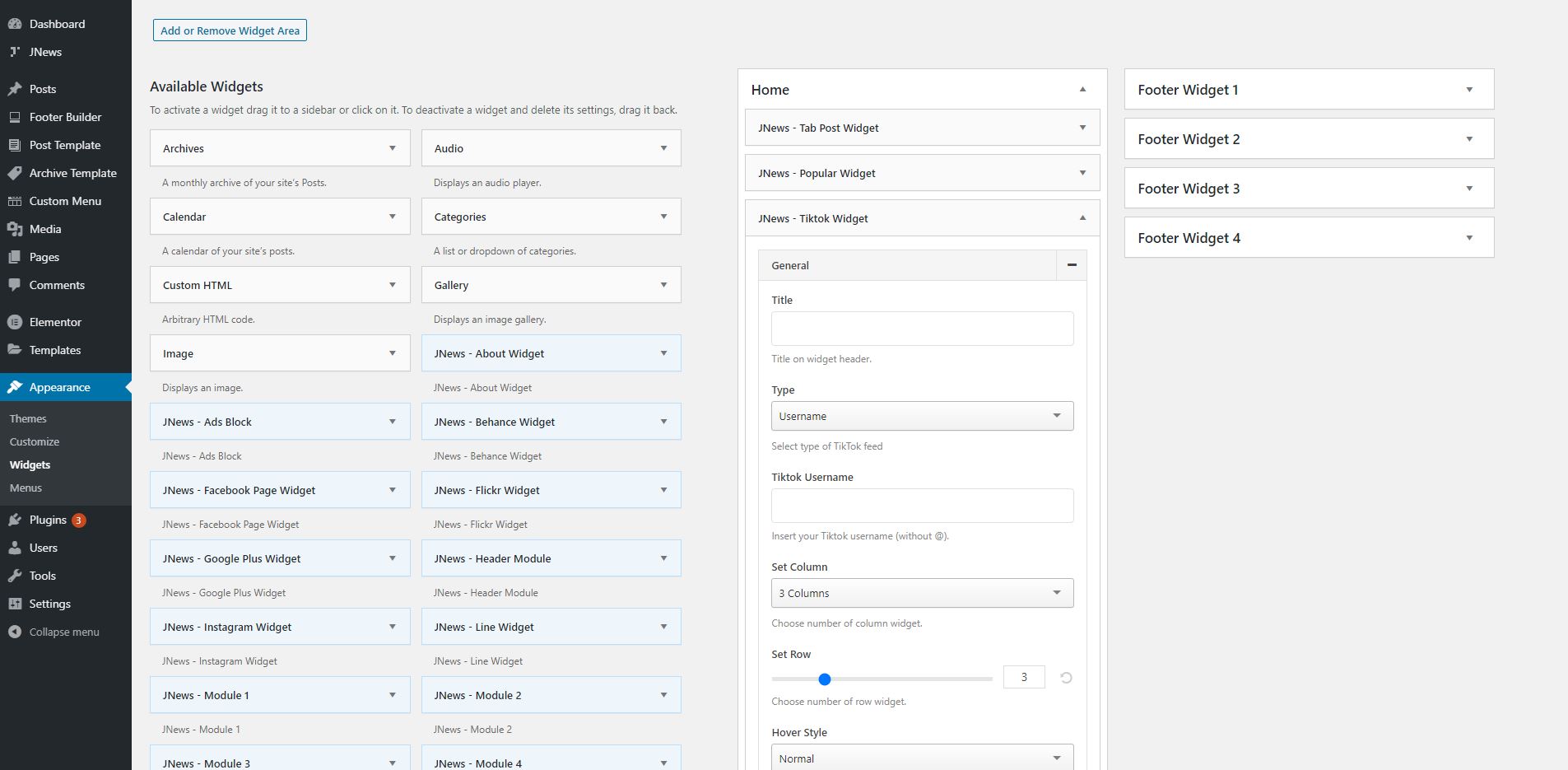Click the Tiktok Username input field
The image size is (1568, 770).
point(922,506)
